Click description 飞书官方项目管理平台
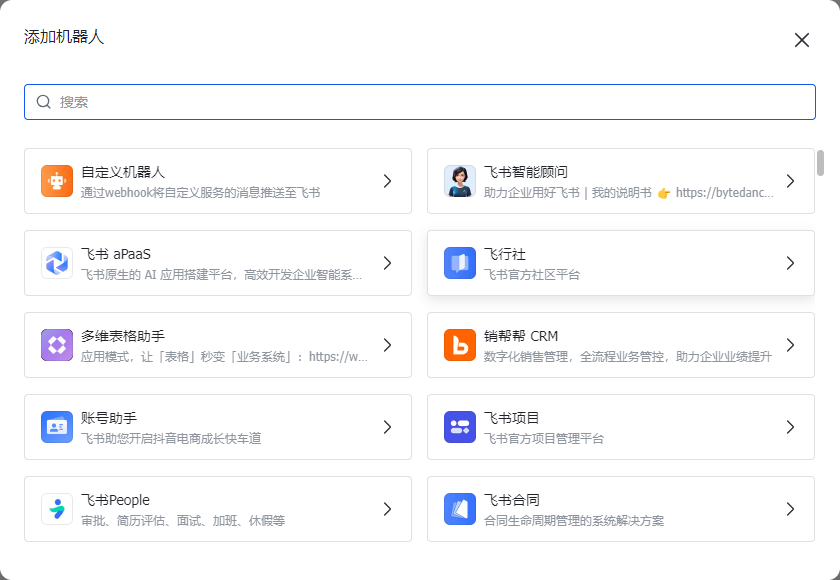This screenshot has width=840, height=580. tap(544, 439)
